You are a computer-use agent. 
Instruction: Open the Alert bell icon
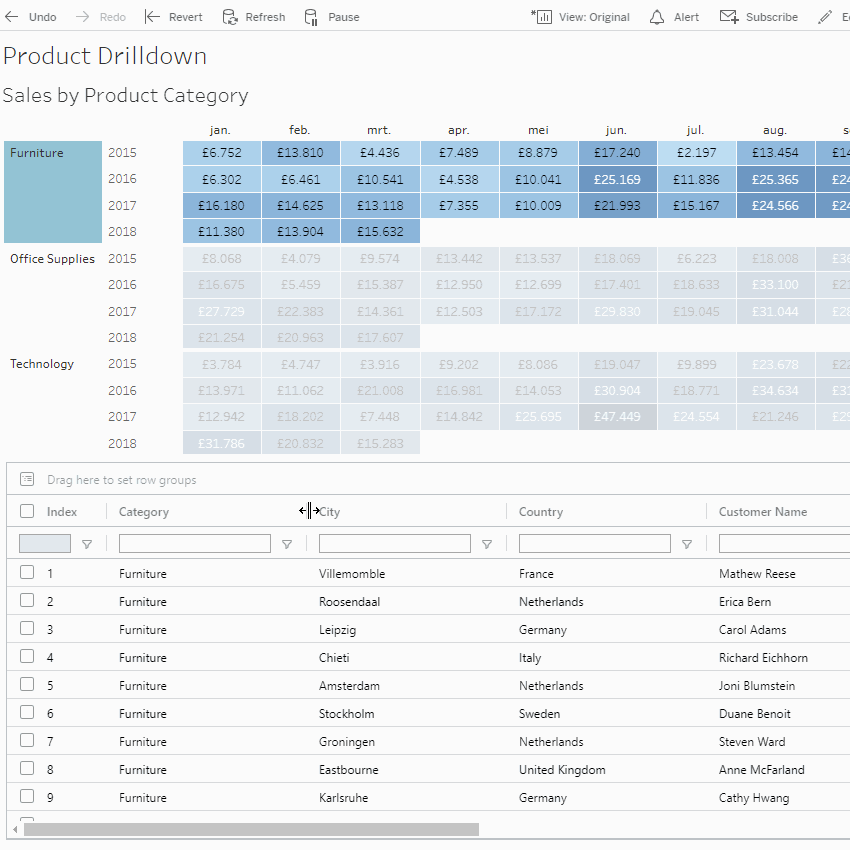pos(657,17)
